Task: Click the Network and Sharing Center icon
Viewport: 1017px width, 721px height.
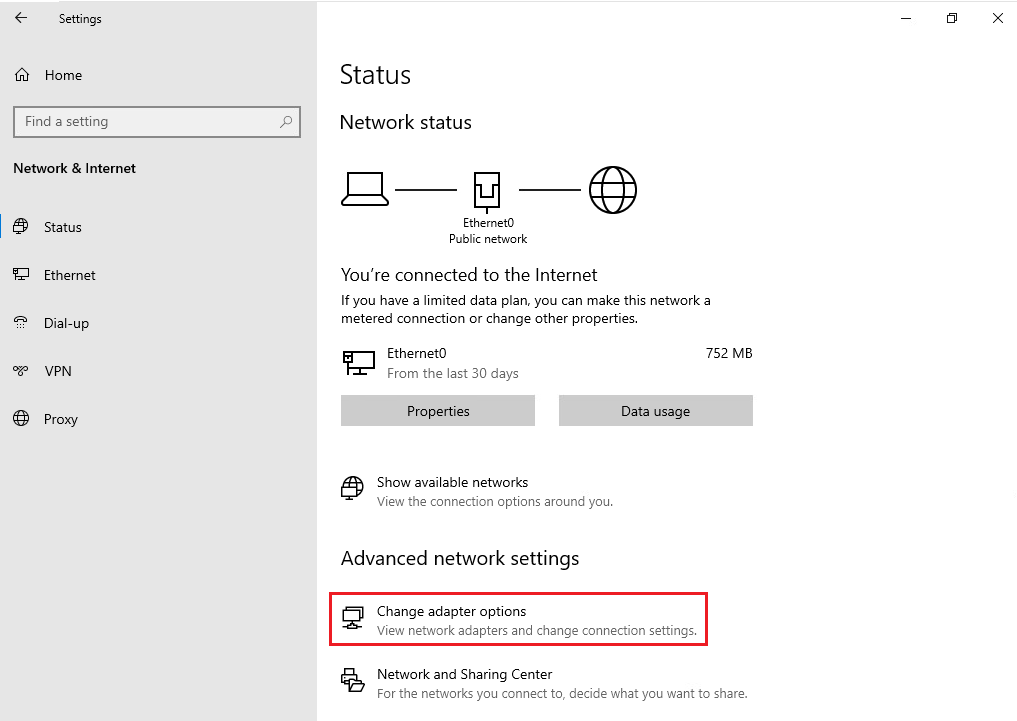Action: click(353, 681)
